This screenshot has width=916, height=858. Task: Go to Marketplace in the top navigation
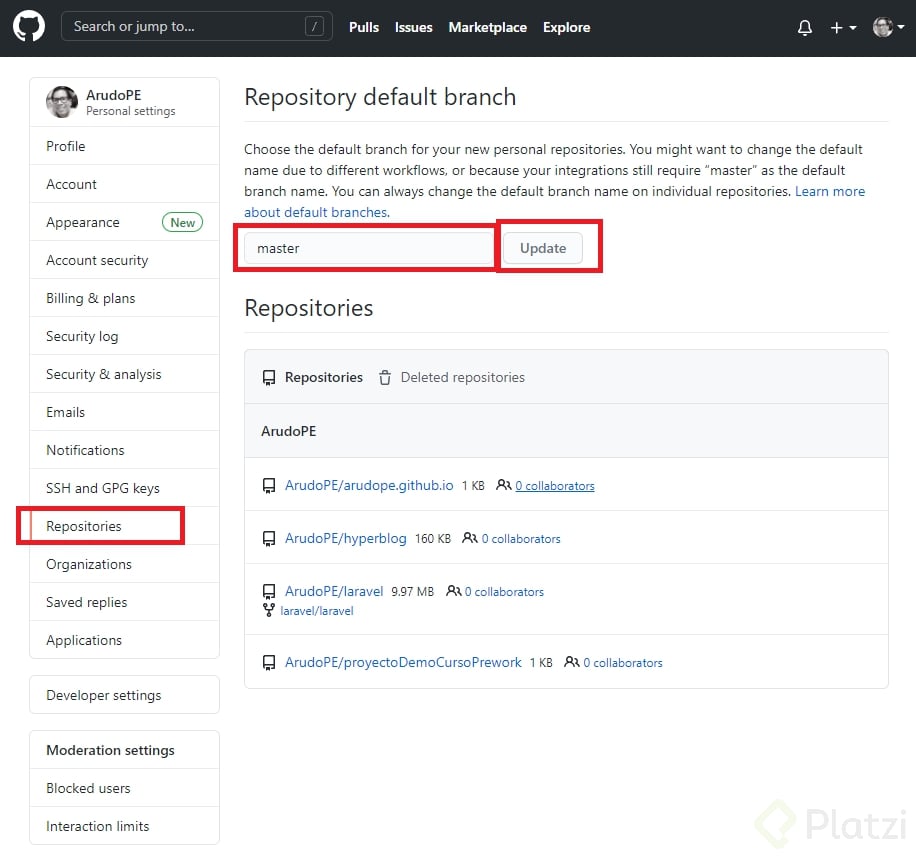tap(487, 27)
